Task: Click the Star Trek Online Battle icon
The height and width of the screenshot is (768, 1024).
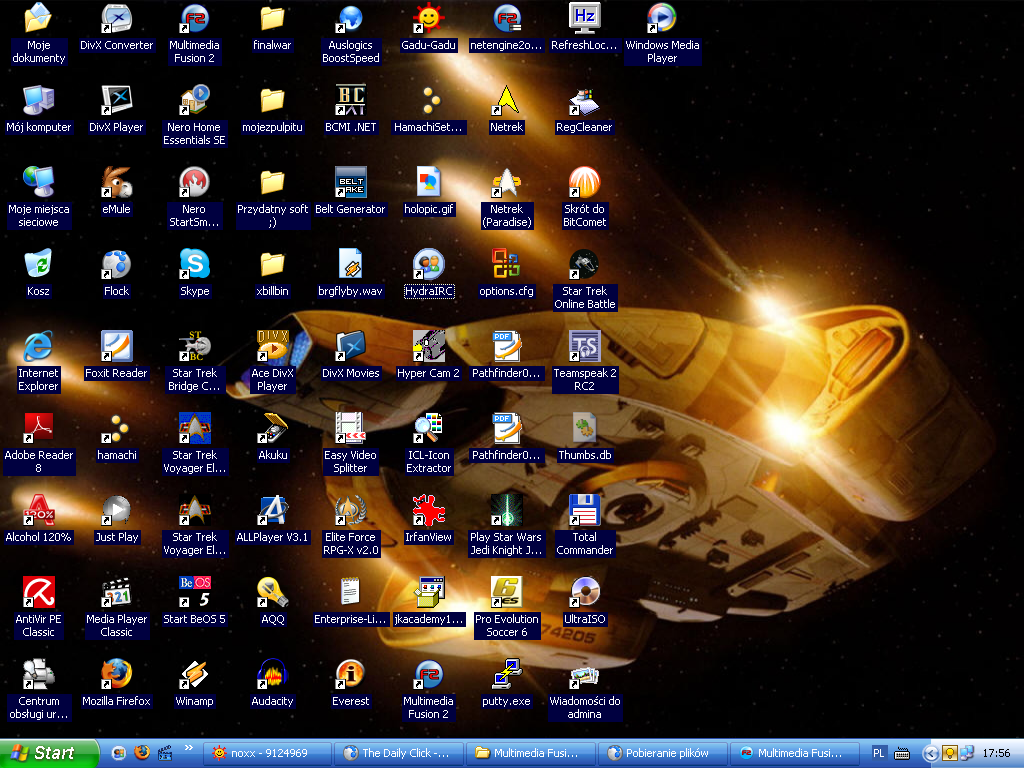Action: [584, 264]
